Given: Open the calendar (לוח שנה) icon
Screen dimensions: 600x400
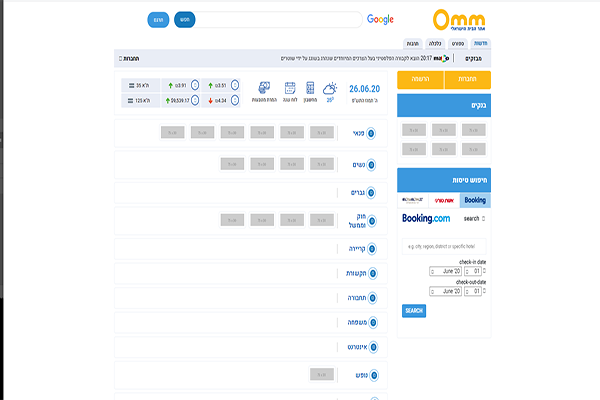Looking at the screenshot, I should click(290, 89).
